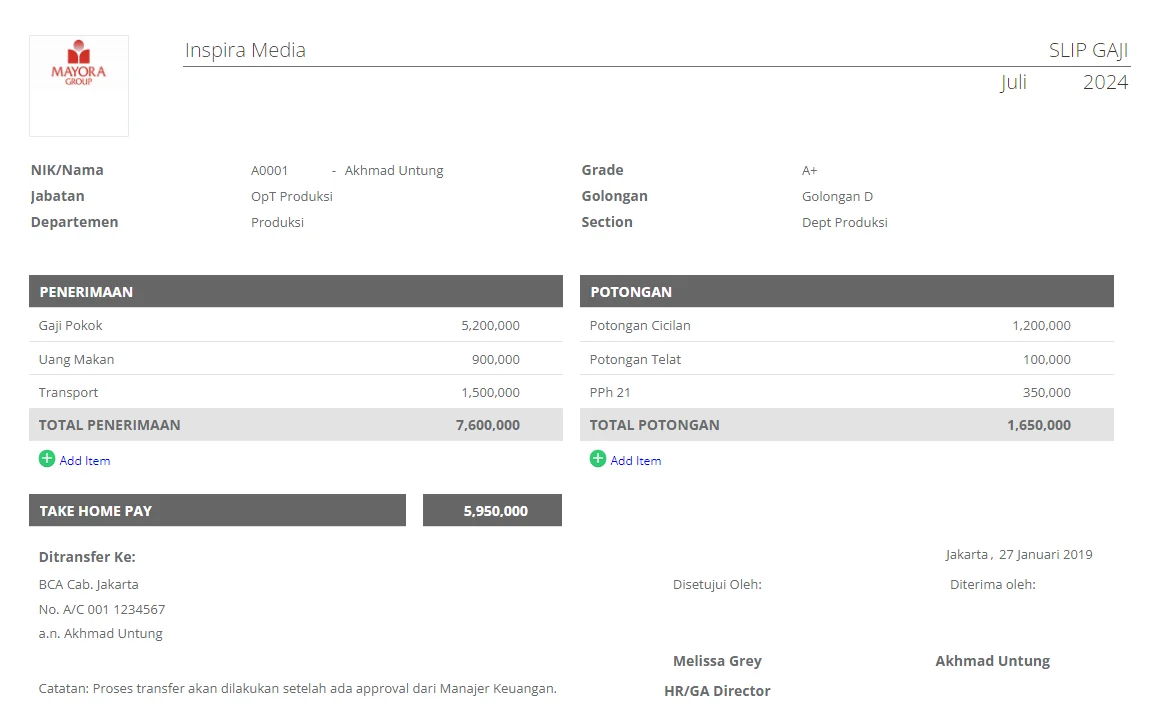Click the Take Home Pay value 5,950,000

pyautogui.click(x=495, y=511)
